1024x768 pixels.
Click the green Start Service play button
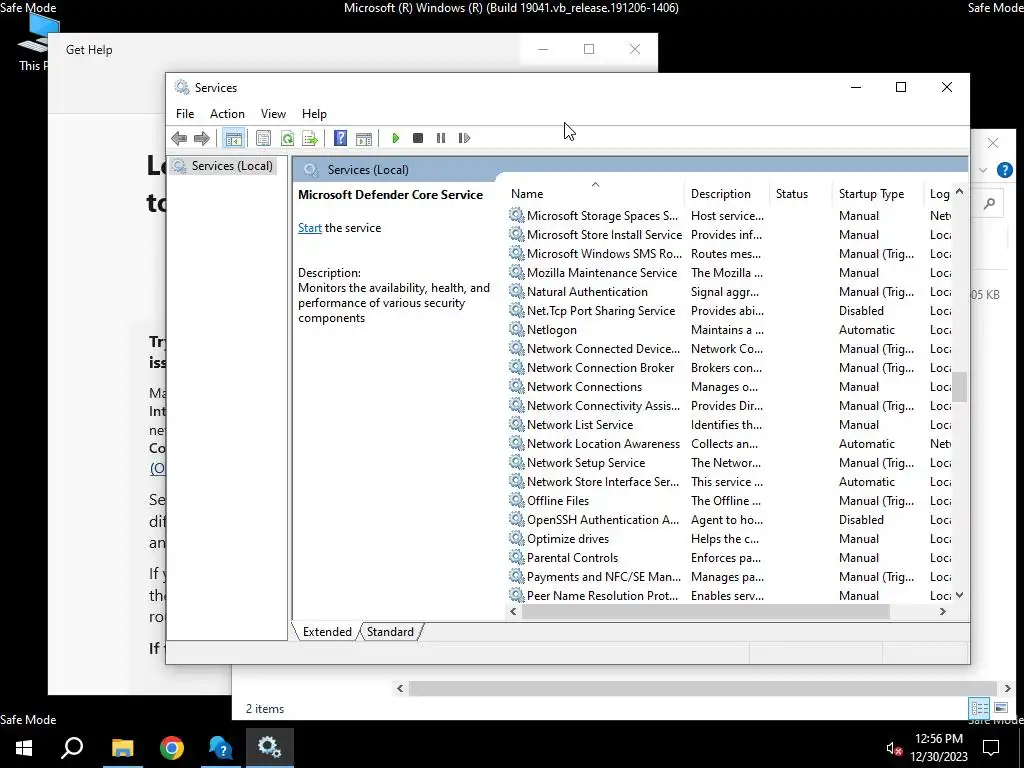point(395,138)
